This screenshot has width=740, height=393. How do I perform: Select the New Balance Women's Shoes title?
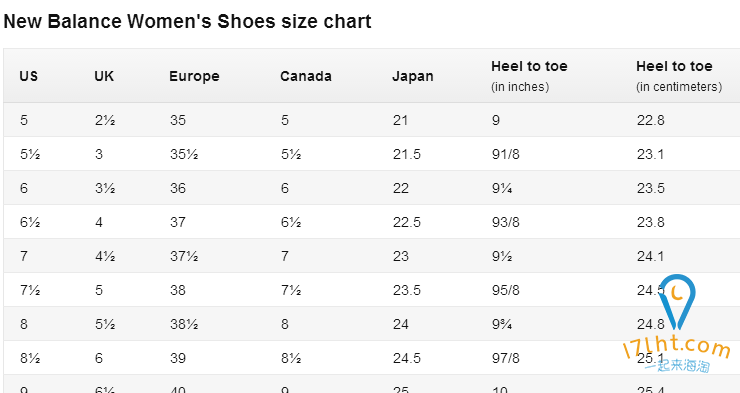[187, 21]
